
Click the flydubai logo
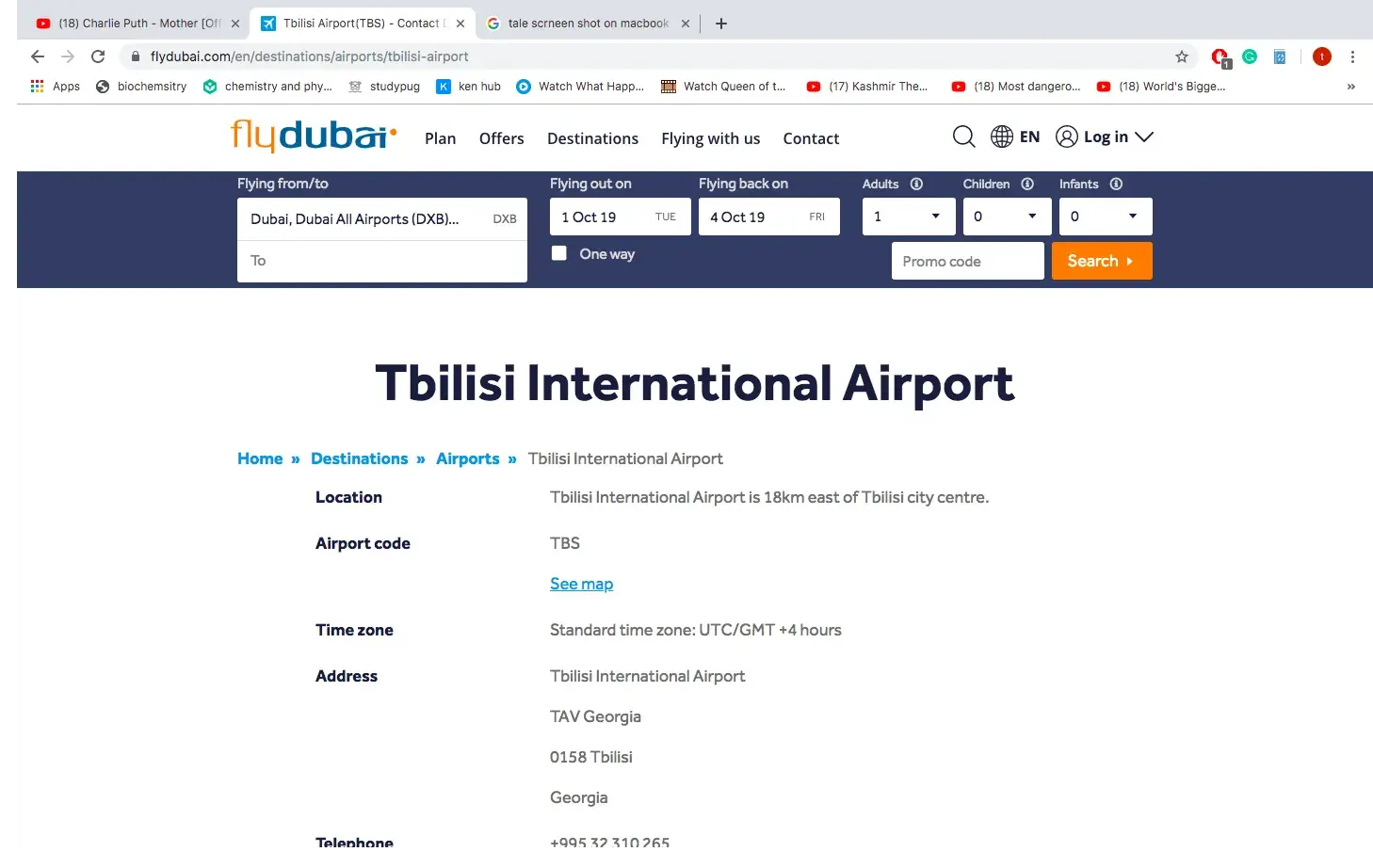click(x=314, y=136)
